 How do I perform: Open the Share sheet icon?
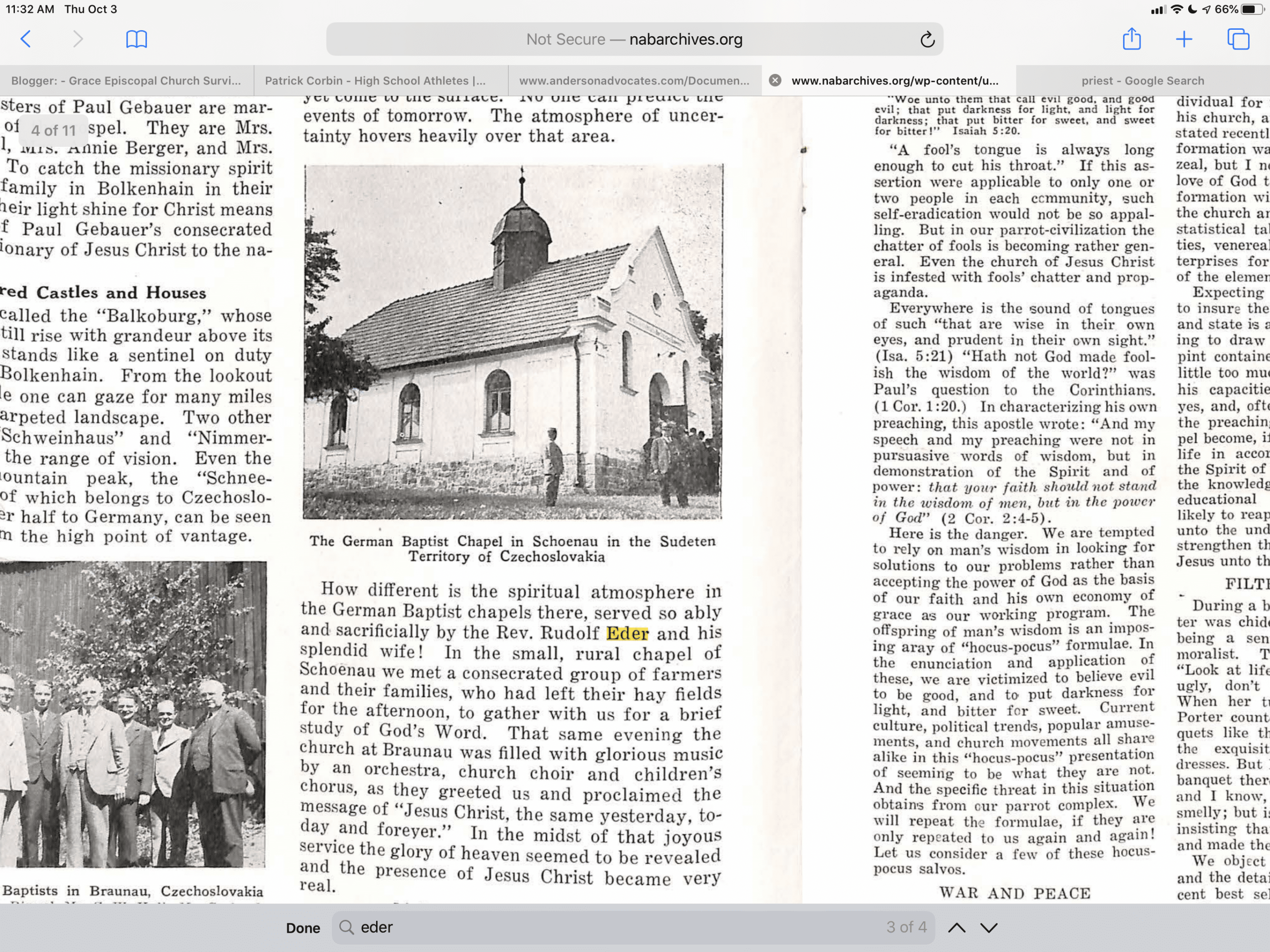pos(1131,39)
